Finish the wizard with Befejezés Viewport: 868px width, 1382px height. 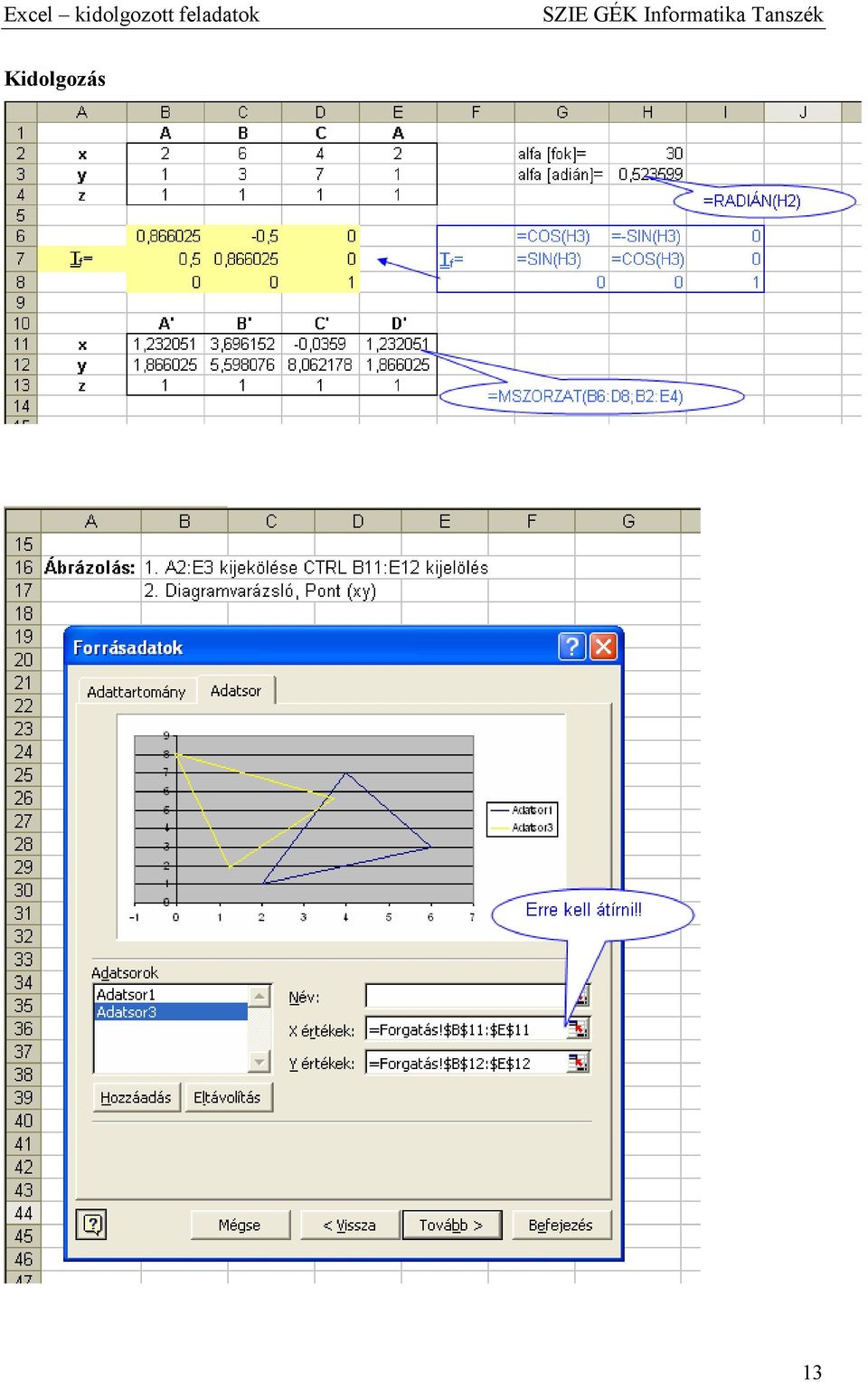561,1225
